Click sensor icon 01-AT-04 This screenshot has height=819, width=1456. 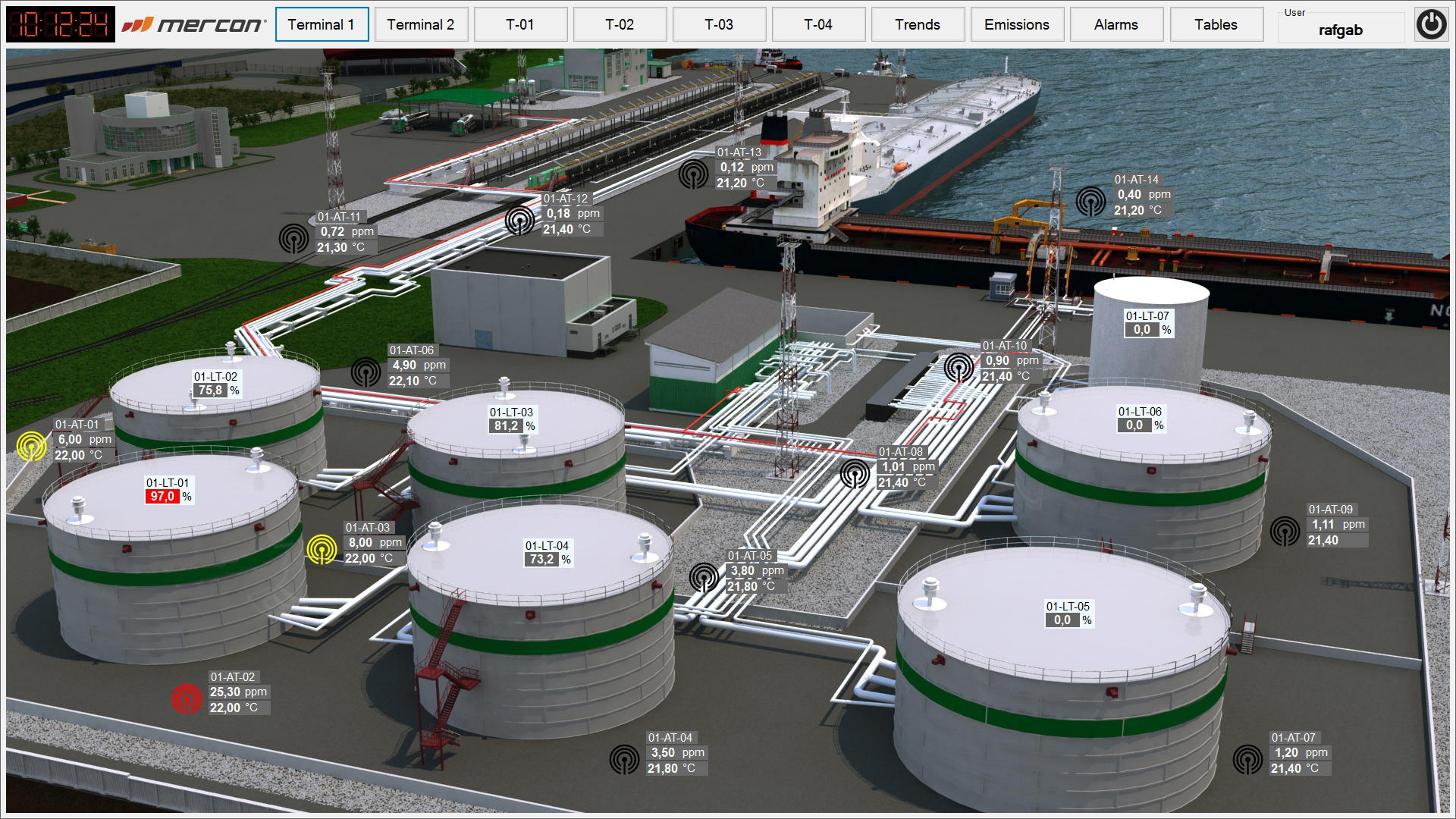(624, 760)
